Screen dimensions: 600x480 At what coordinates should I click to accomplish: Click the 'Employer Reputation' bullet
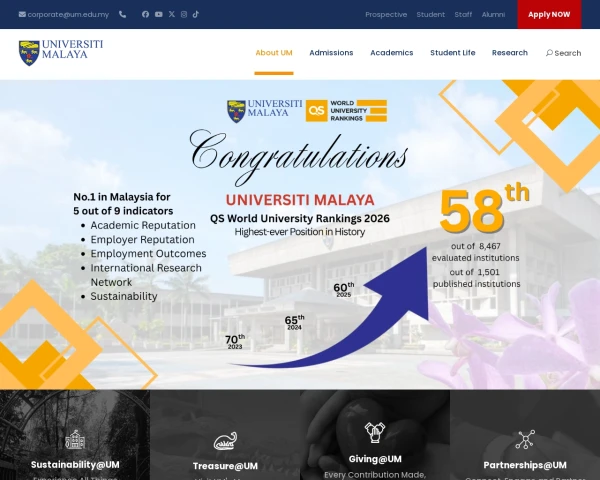142,240
